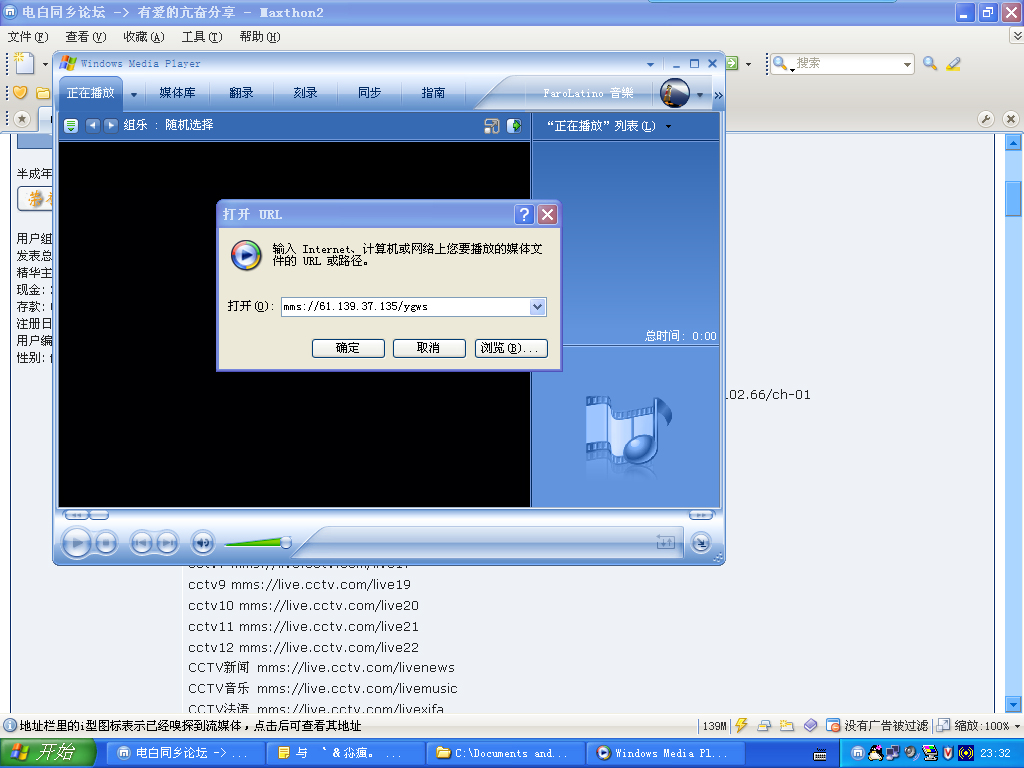Switch to the 媒体库 tab
Viewport: 1024px width, 768px height.
click(x=177, y=93)
